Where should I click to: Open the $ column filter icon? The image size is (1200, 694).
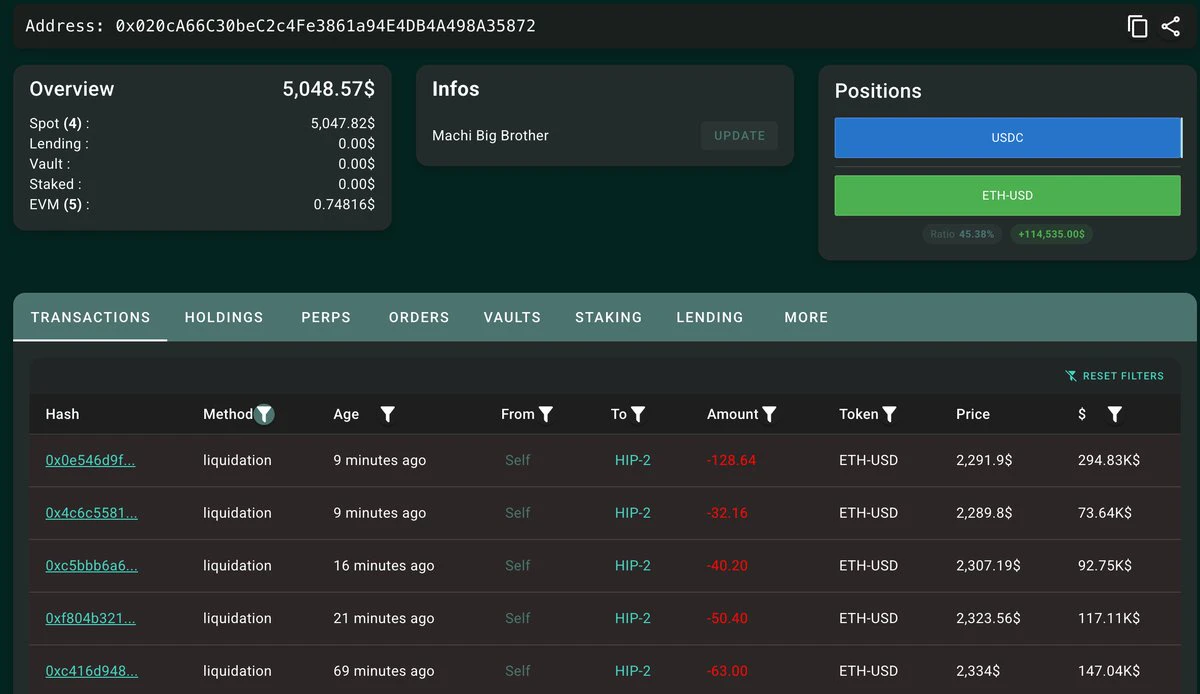point(1115,414)
